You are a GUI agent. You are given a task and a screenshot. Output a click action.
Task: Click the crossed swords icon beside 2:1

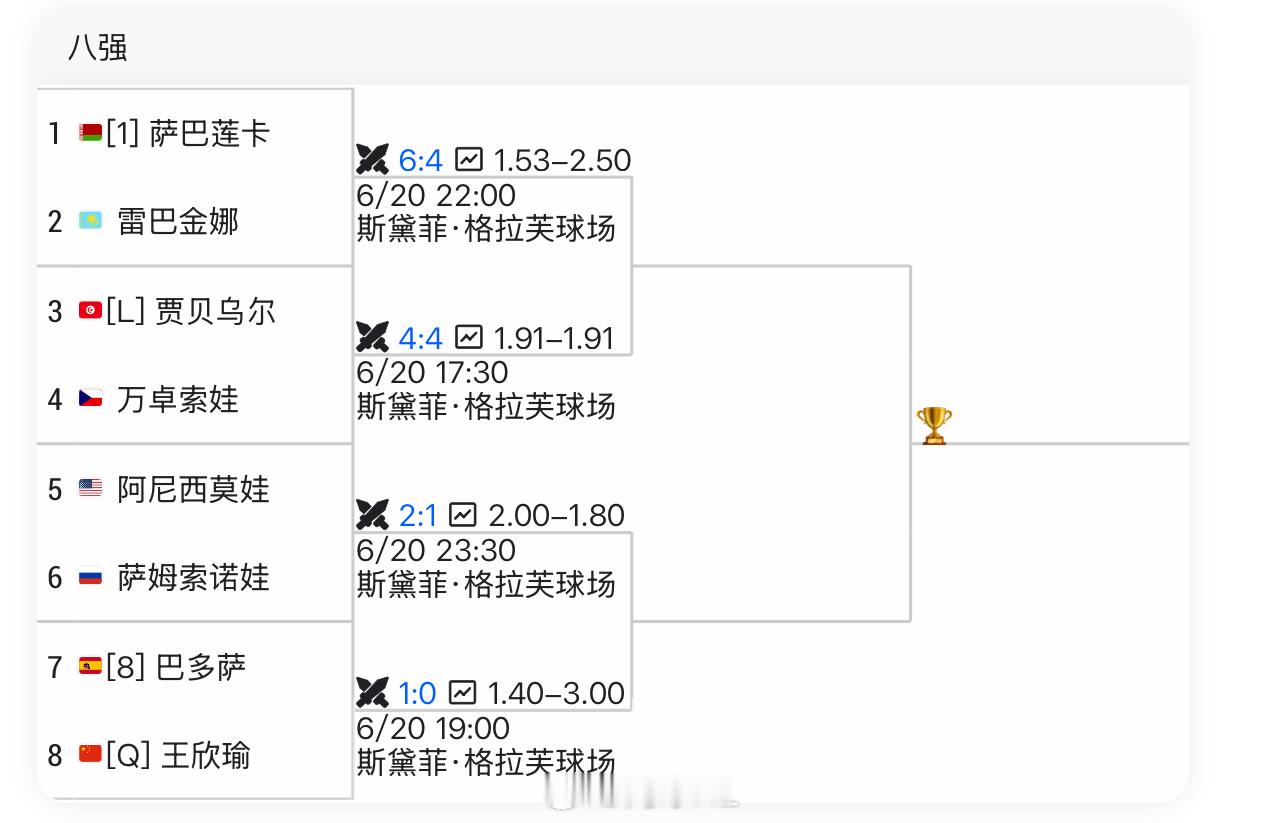tap(372, 515)
